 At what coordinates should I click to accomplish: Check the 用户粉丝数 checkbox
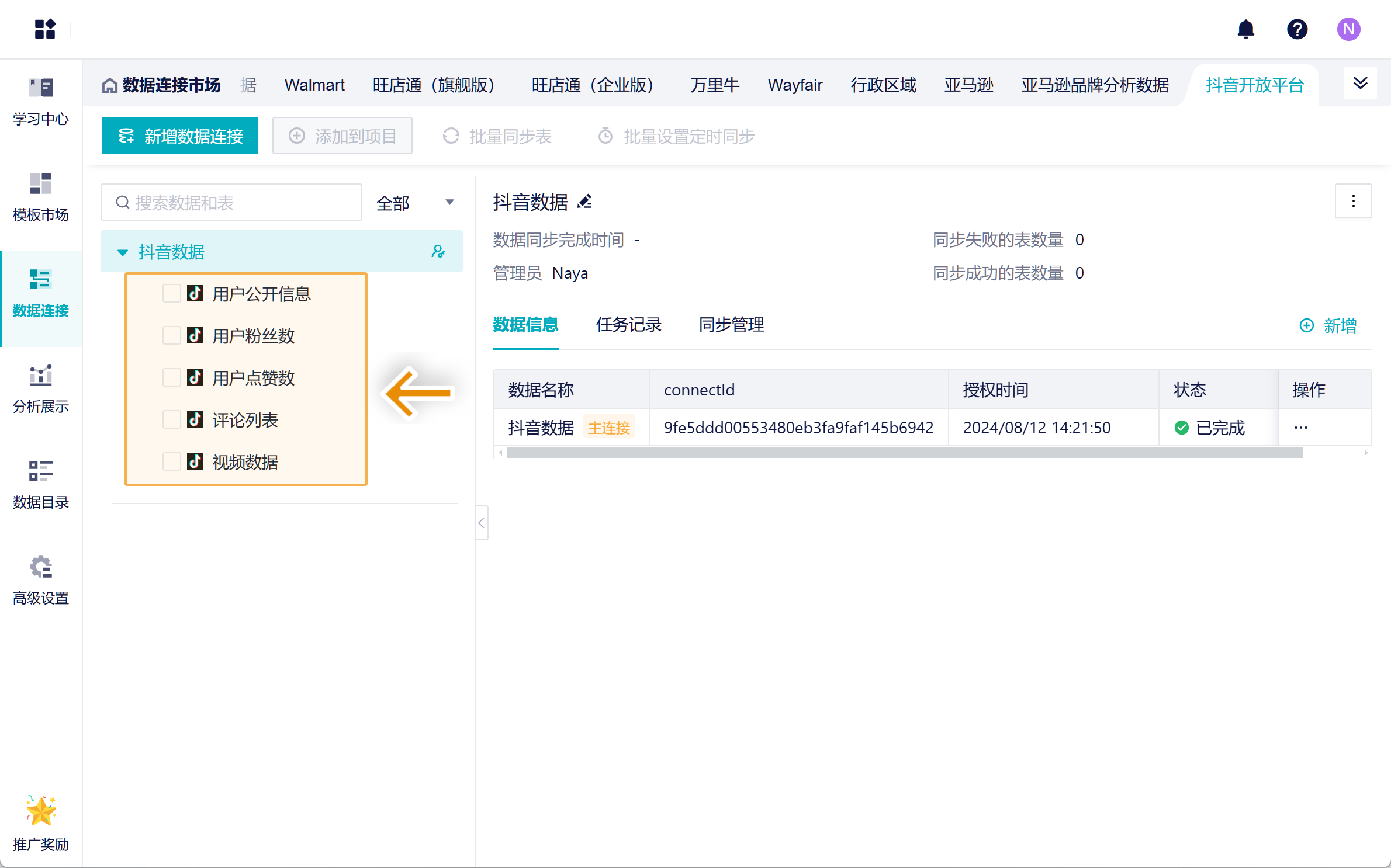coord(171,335)
